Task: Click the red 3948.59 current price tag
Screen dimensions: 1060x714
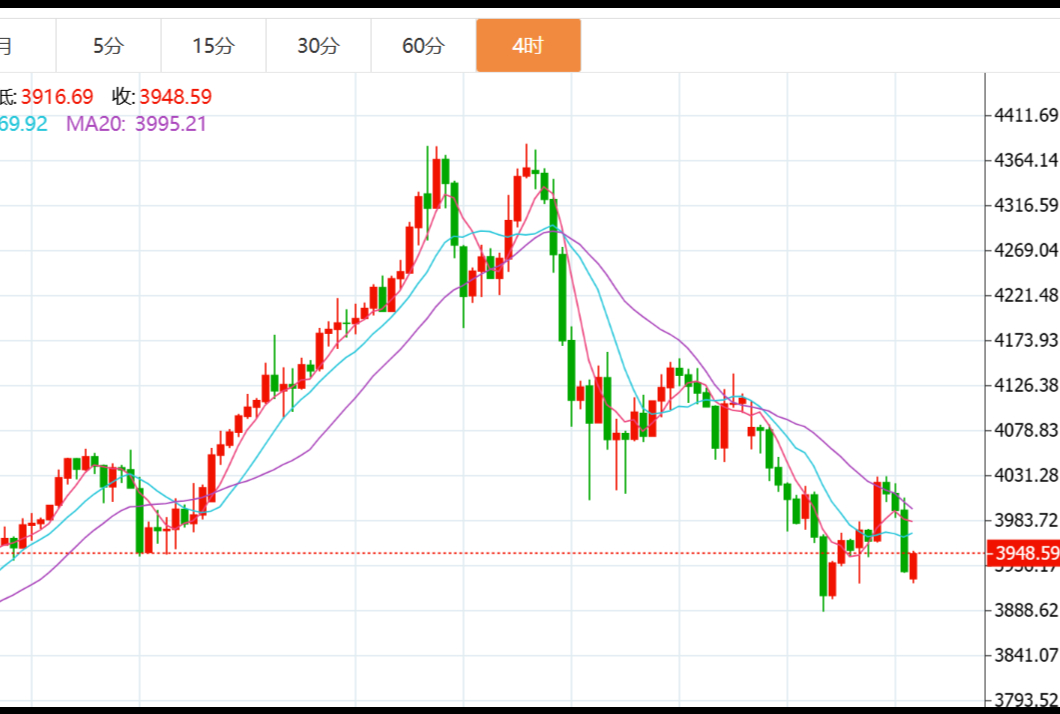Action: (1023, 553)
